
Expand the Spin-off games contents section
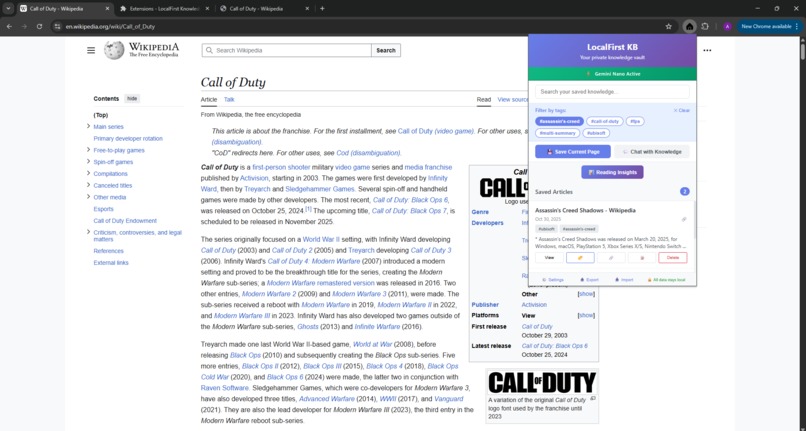point(88,161)
